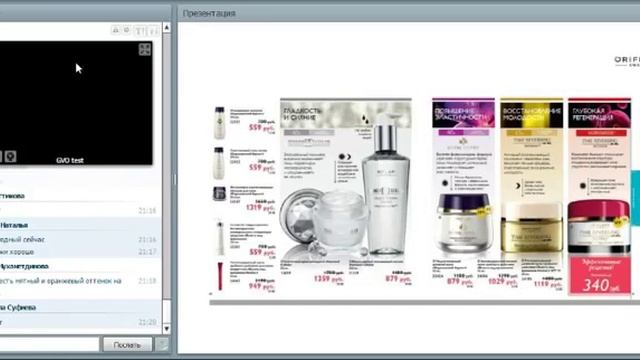Expand the webcam video to full screen
Image resolution: width=640 pixels, height=360 pixels.
[x=144, y=49]
